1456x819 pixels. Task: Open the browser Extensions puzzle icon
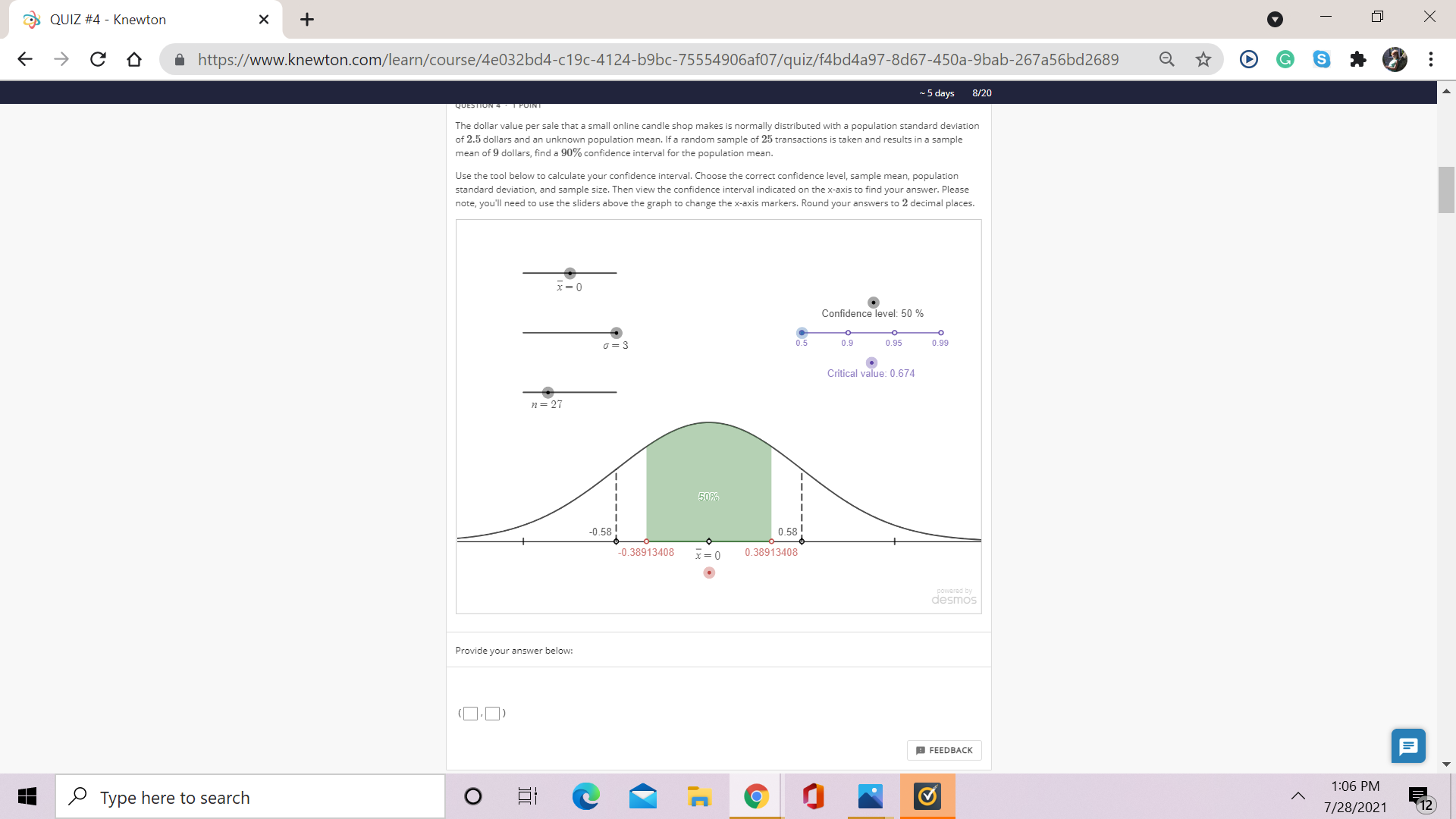(1358, 59)
